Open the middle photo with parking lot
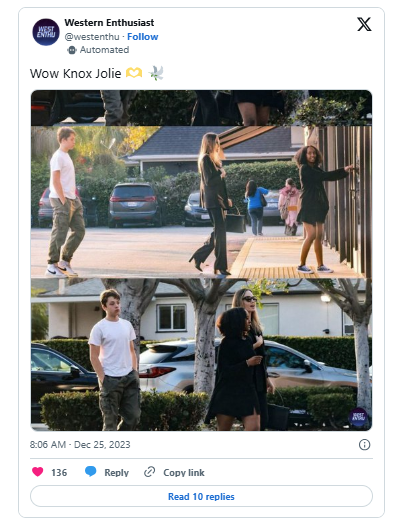Viewport: 393px width, 531px height. point(201,202)
